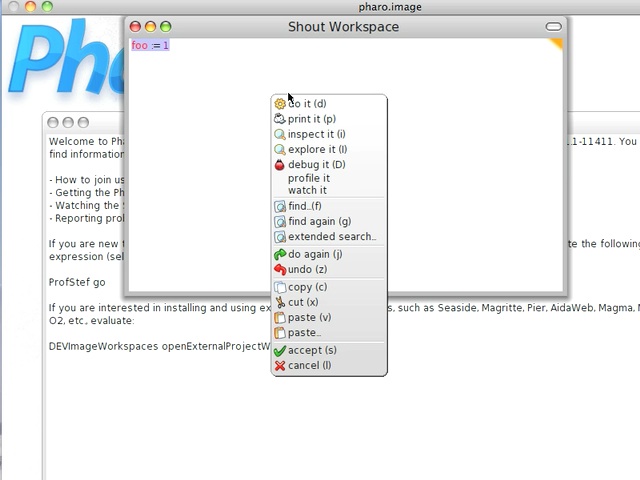Minimize the Shout Workspace with yellow button
640x480 pixels.
point(150,27)
